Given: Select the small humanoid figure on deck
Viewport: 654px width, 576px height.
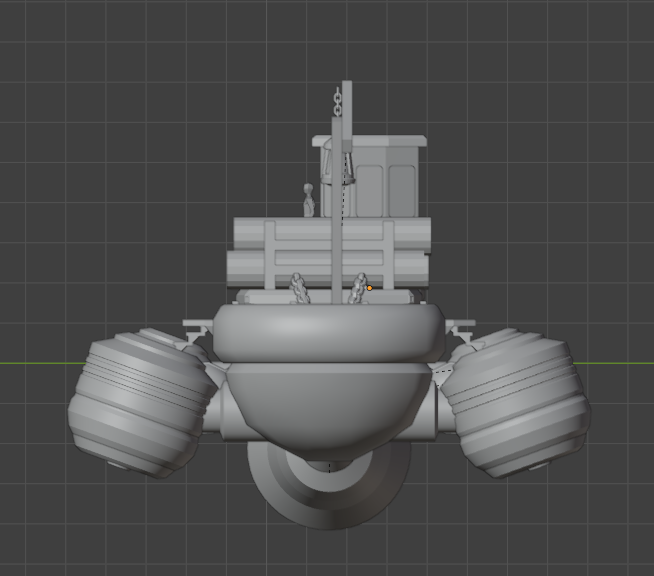Looking at the screenshot, I should [x=309, y=200].
